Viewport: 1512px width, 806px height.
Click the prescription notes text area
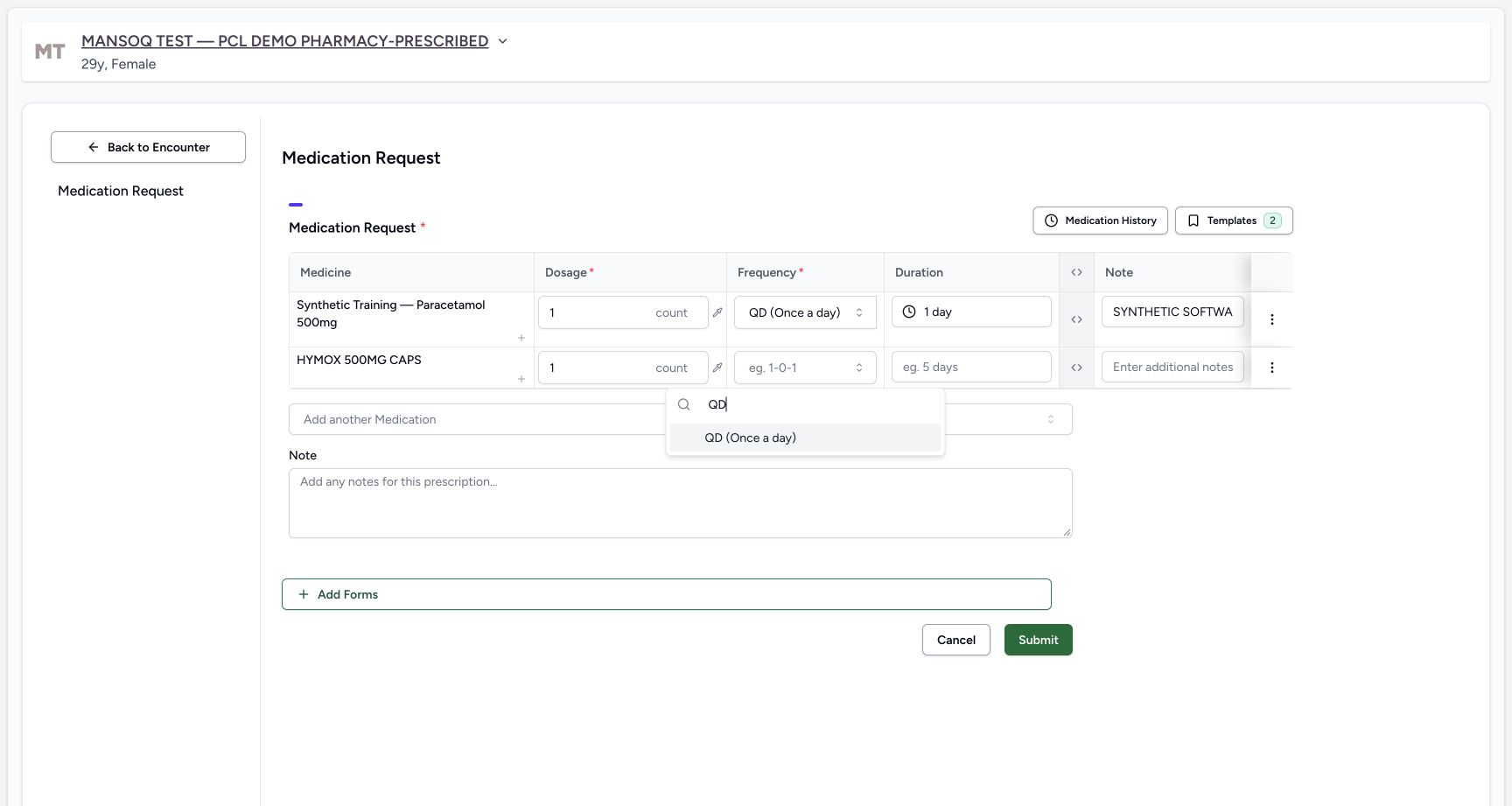point(681,503)
